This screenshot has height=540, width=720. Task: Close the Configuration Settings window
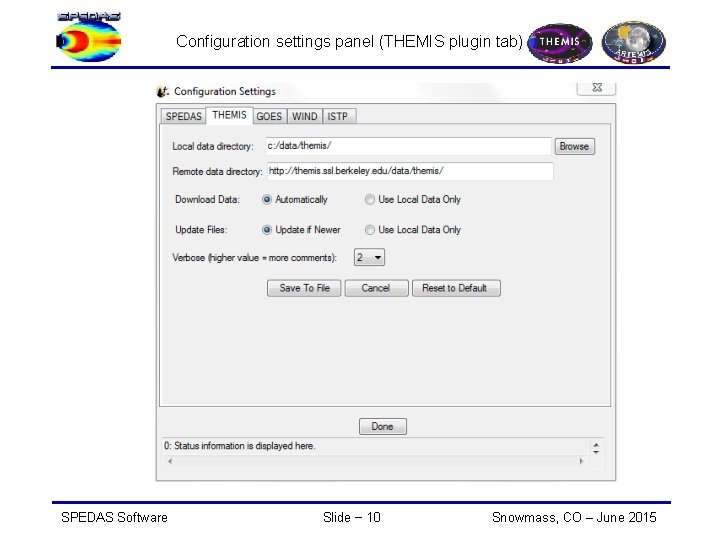(x=596, y=88)
